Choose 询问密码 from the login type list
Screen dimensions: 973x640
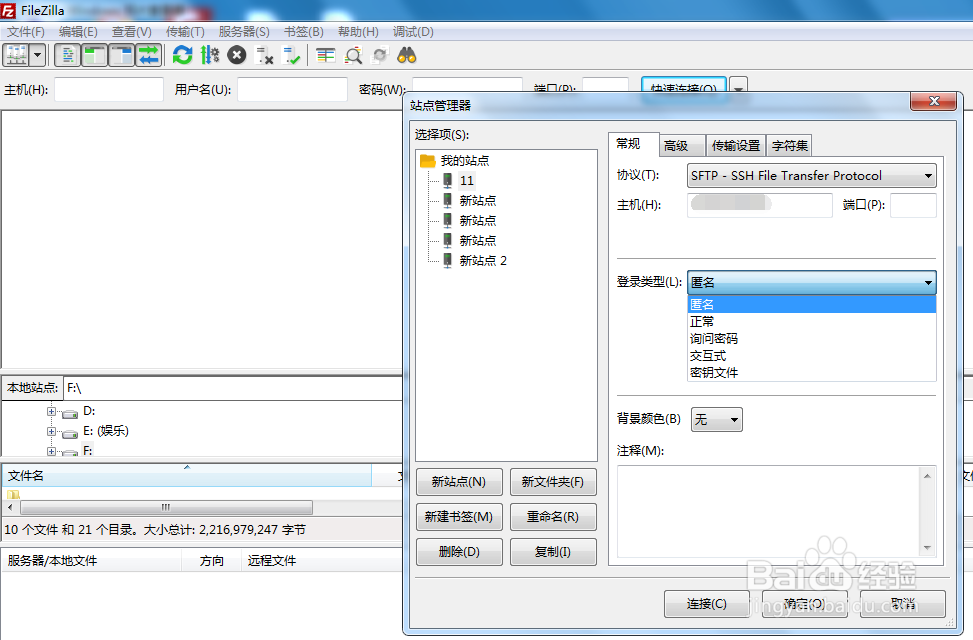click(x=812, y=338)
